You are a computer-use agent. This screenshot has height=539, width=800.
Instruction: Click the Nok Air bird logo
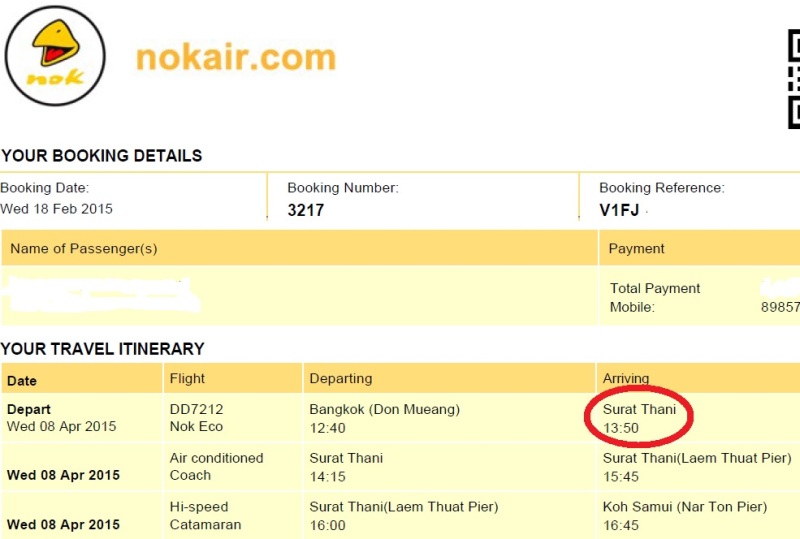pos(55,55)
